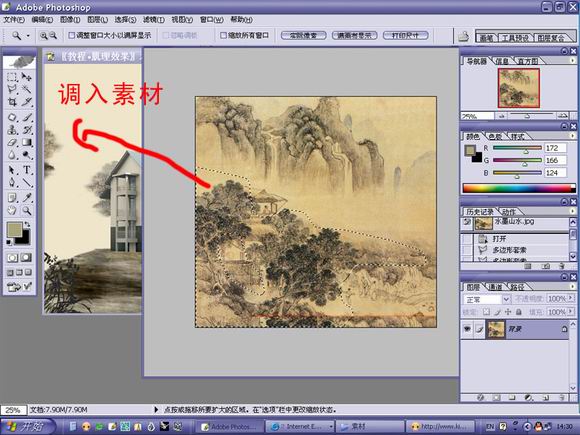Reset default foreground and background colors

[9, 242]
